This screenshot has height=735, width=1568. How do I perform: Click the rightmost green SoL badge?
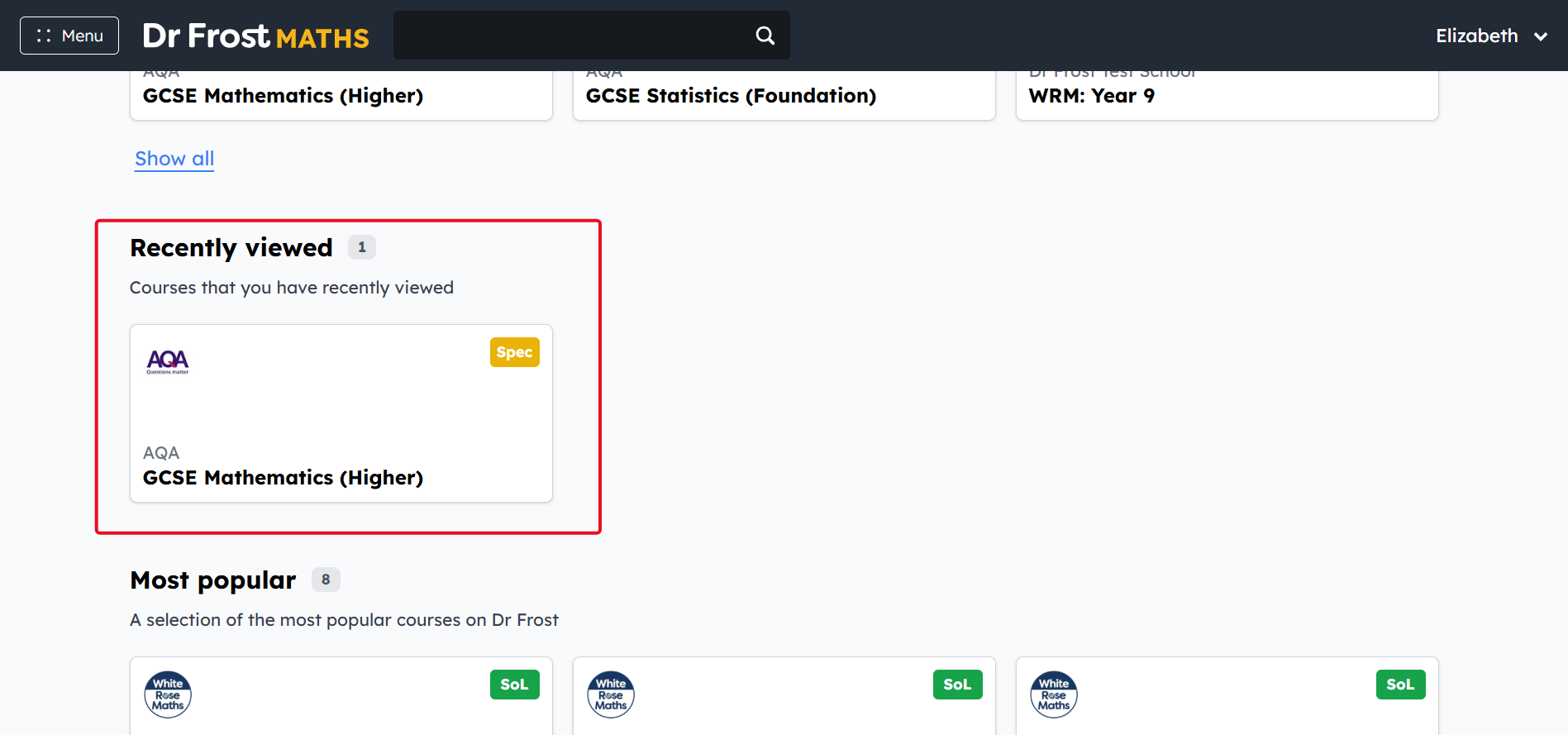tap(1400, 685)
